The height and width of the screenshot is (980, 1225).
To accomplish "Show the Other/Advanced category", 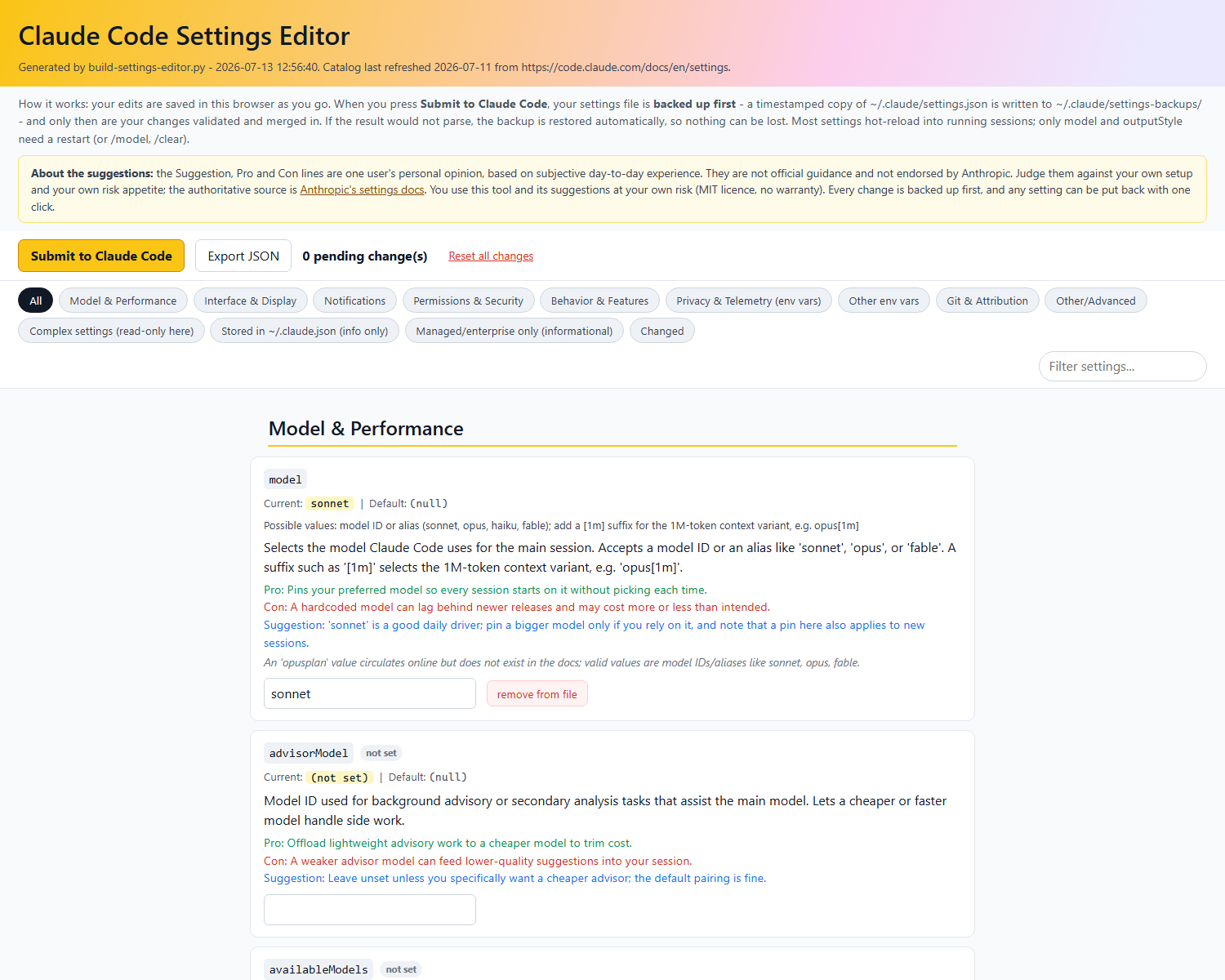I will [x=1096, y=301].
